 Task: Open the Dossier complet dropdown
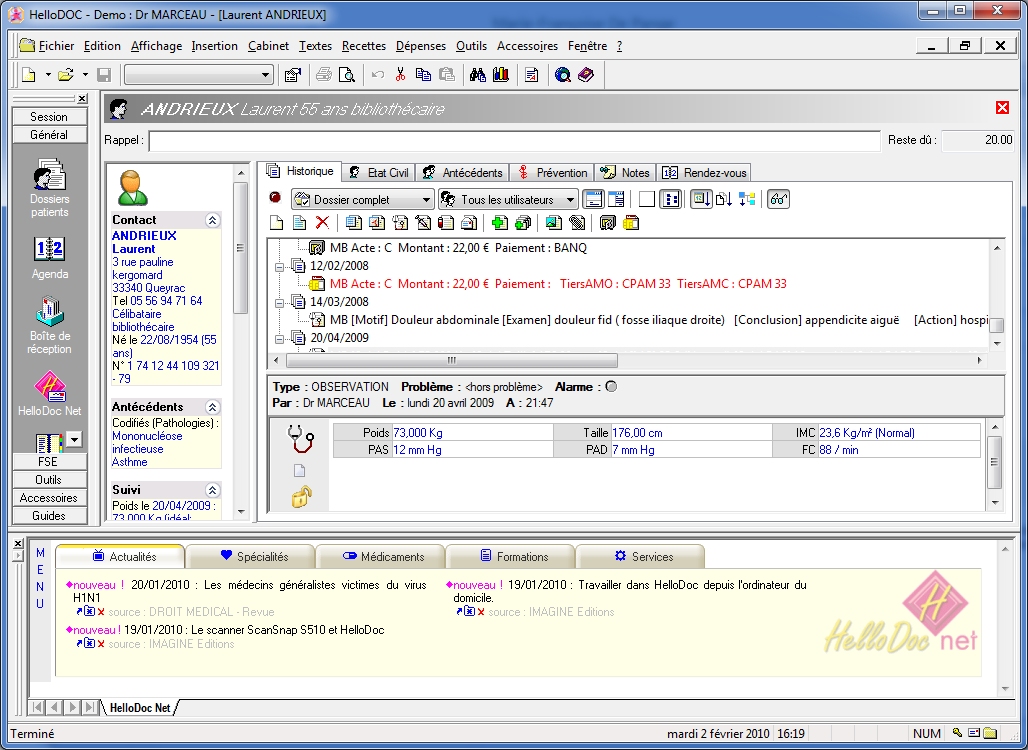coord(362,199)
